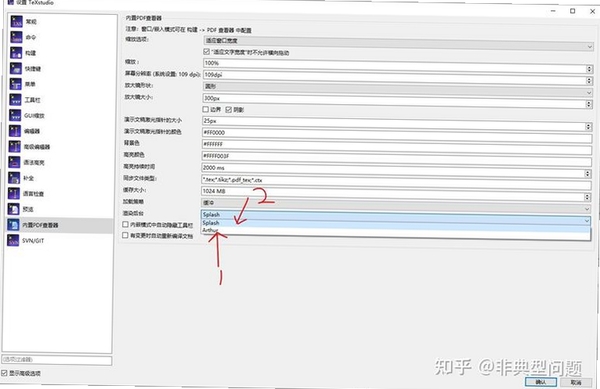Open the 工具栏 (Toolbars) settings page icon
This screenshot has height=389, width=600.
(16, 100)
